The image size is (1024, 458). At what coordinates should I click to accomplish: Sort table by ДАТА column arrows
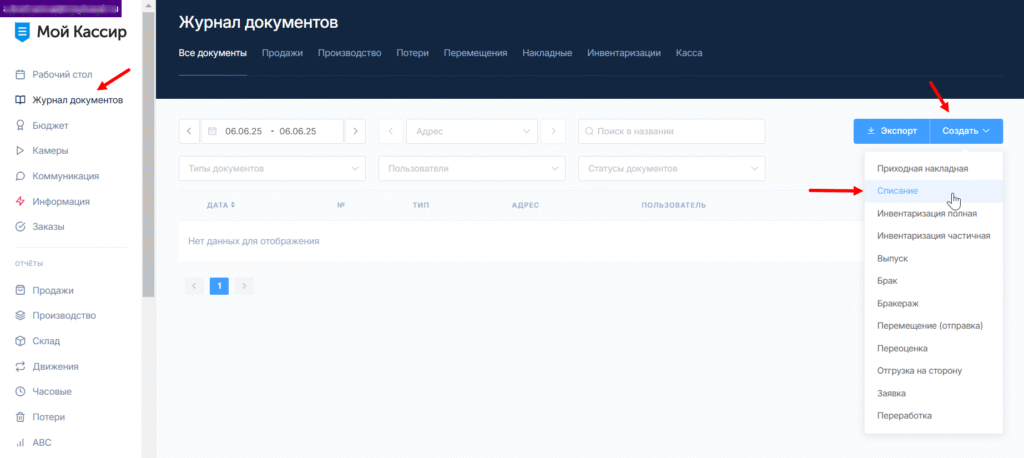232,205
